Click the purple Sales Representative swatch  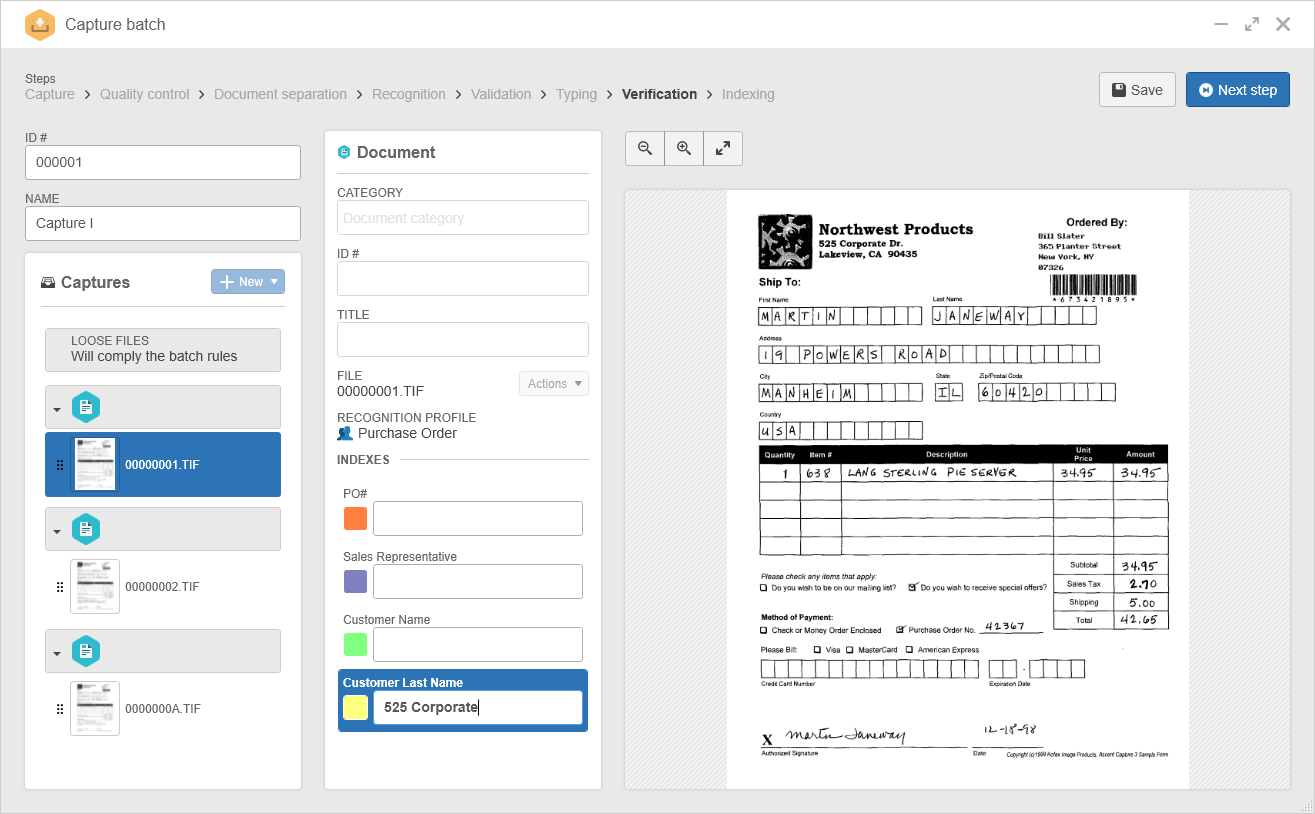[x=355, y=581]
